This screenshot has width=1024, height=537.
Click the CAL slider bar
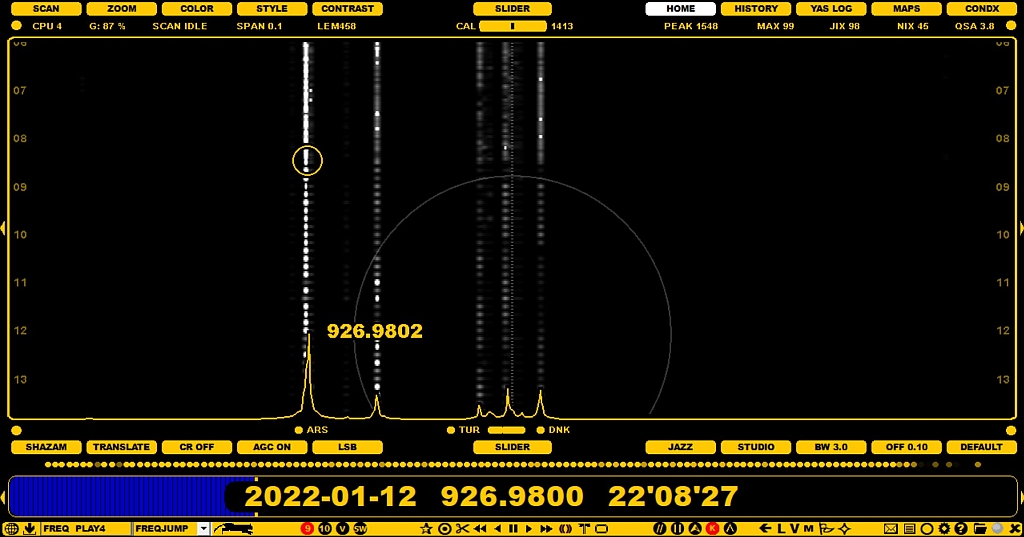click(x=512, y=26)
